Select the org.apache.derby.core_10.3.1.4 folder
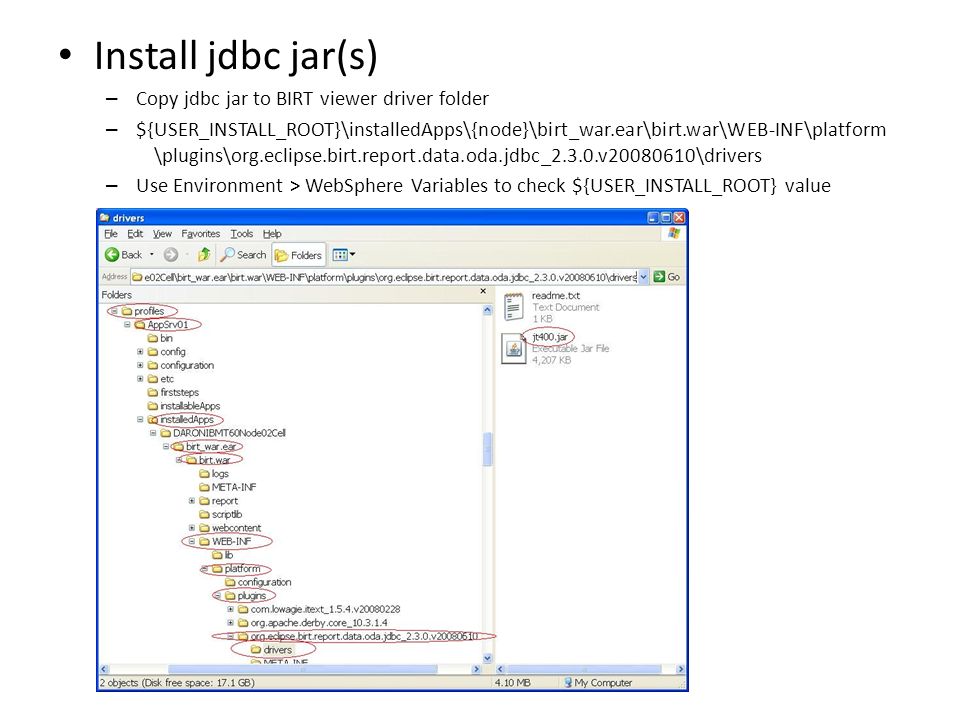Image resolution: width=960 pixels, height=720 pixels. [312, 623]
